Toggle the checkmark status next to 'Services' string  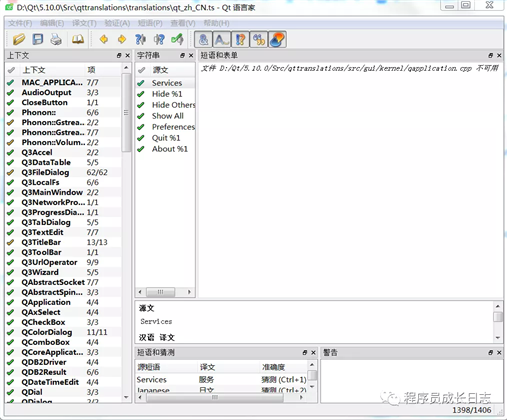(x=141, y=83)
